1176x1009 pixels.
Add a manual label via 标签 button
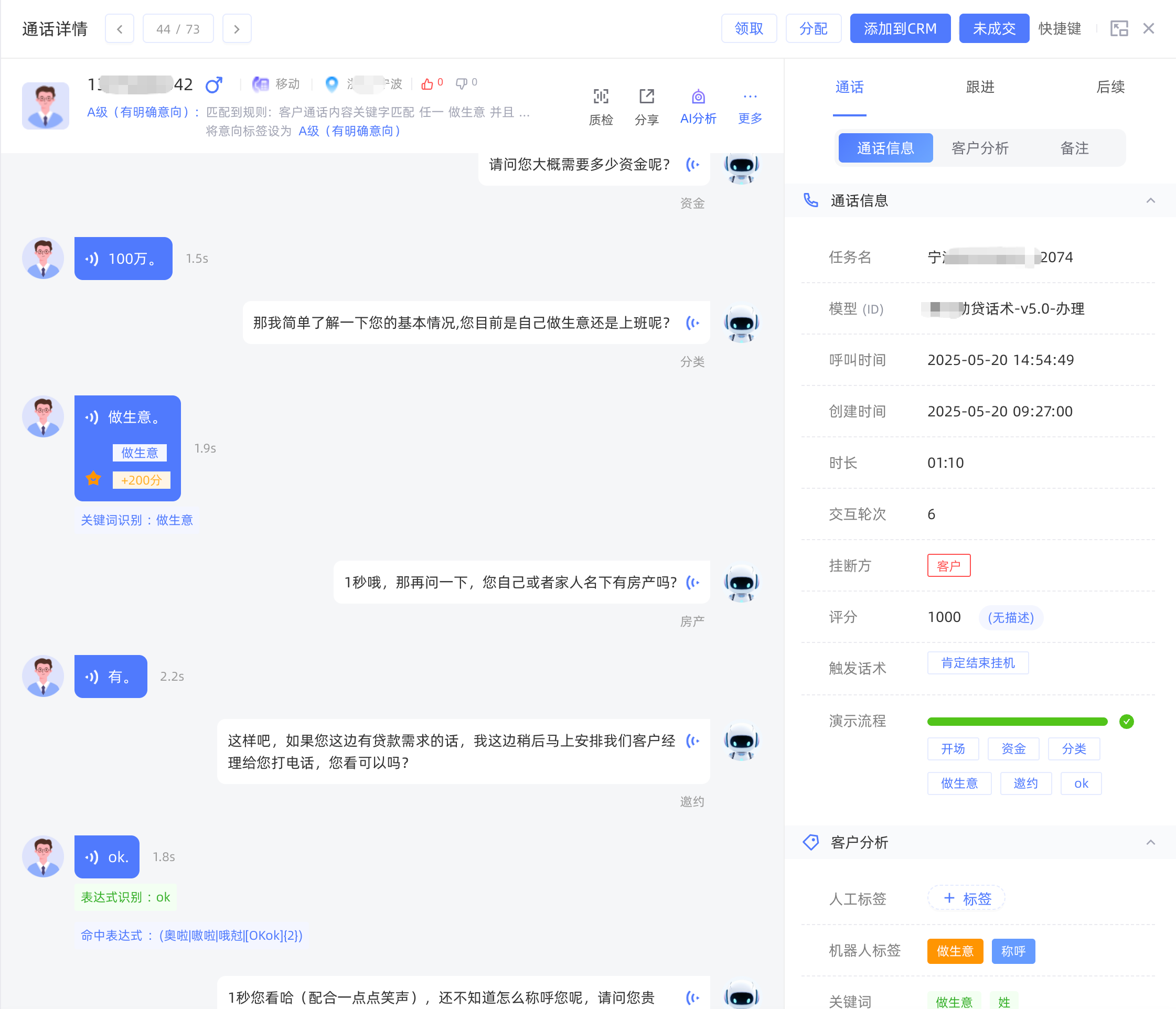(966, 898)
